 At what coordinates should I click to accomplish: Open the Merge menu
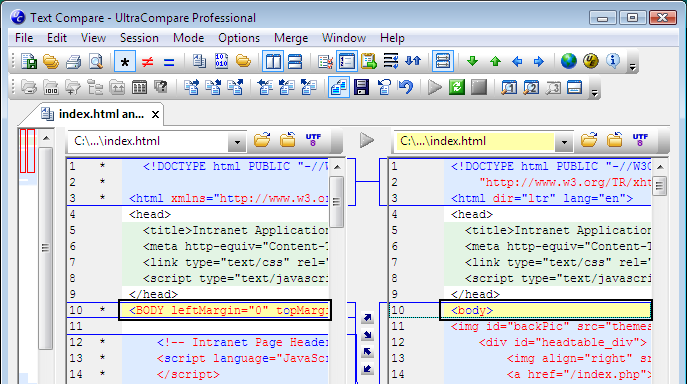point(291,38)
